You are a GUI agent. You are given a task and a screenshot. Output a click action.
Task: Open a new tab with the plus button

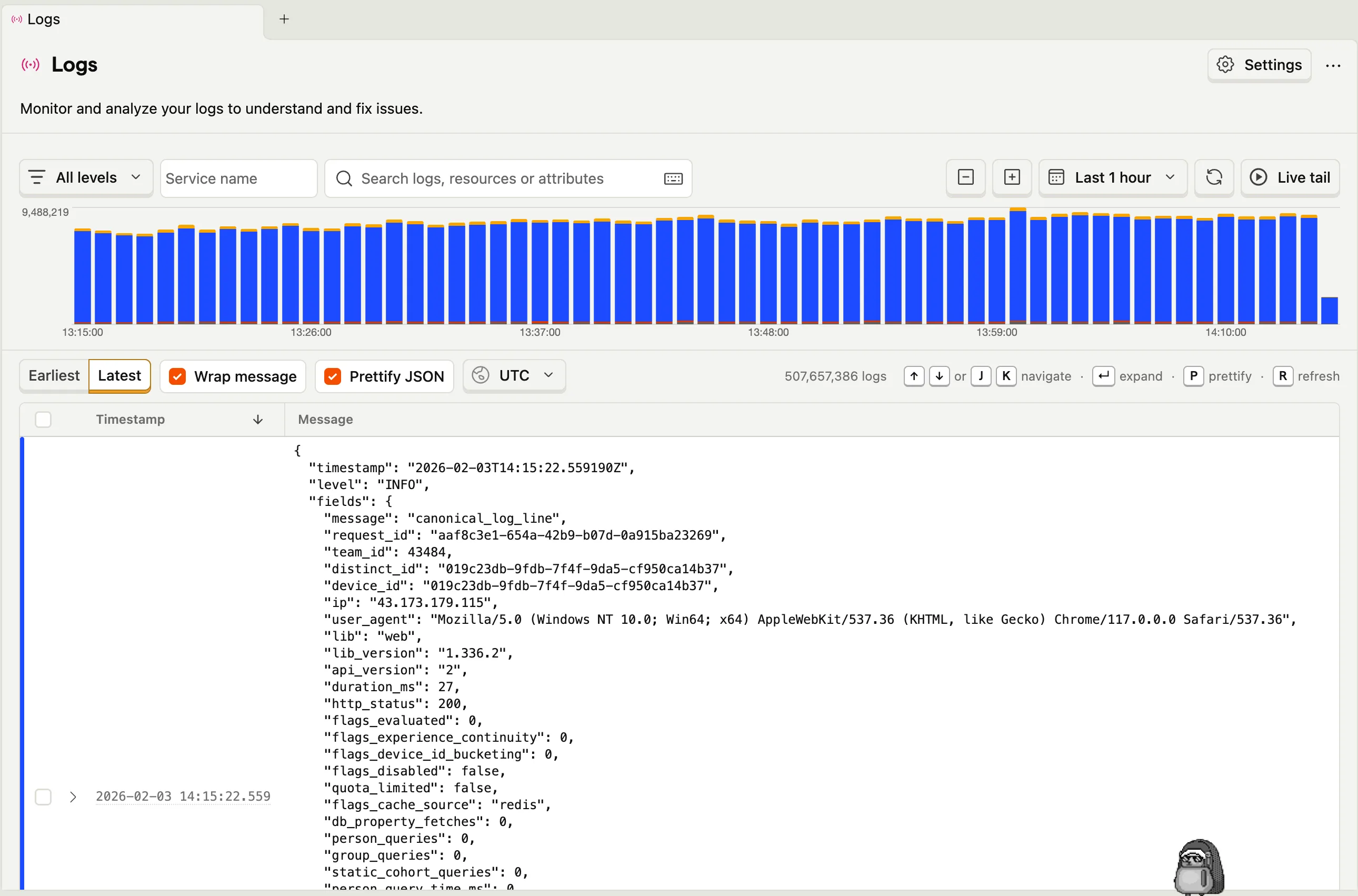(284, 19)
